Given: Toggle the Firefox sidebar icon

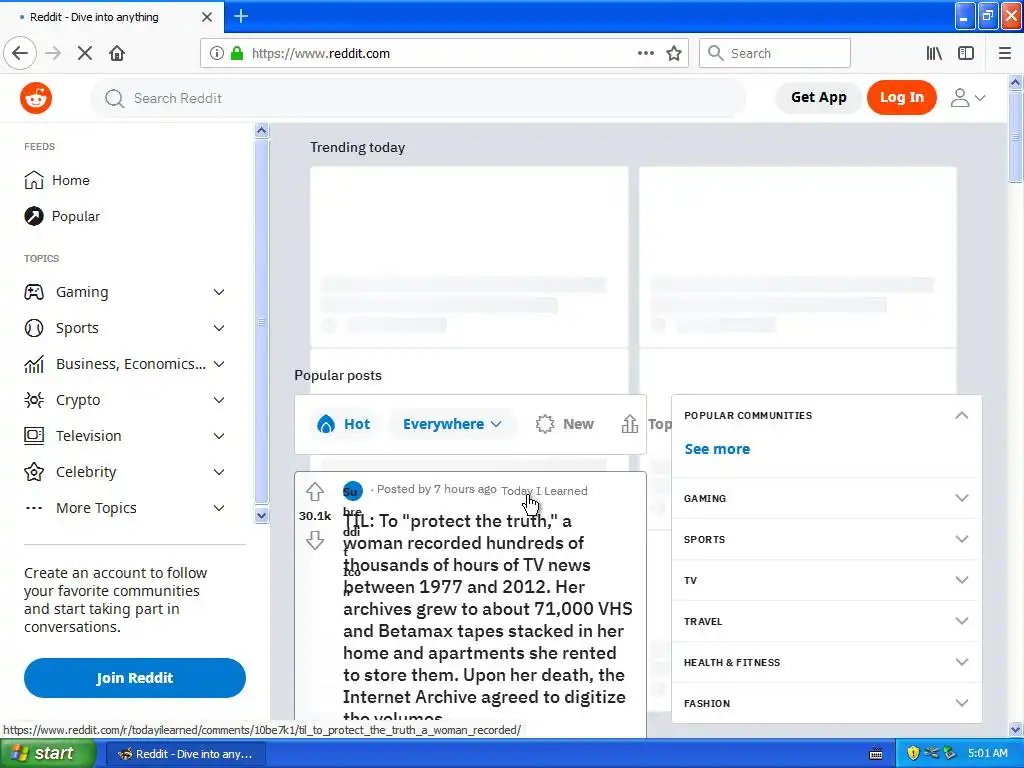Looking at the screenshot, I should (966, 53).
